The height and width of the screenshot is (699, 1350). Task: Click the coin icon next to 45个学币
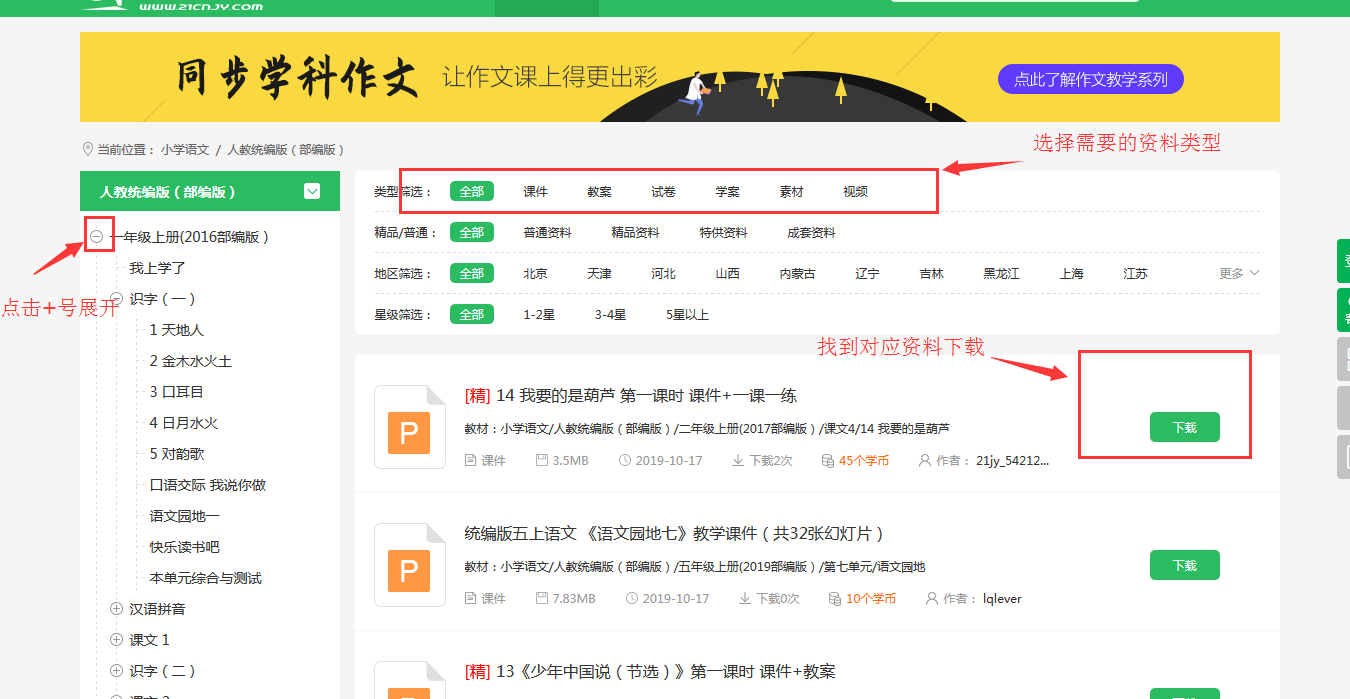click(x=827, y=461)
